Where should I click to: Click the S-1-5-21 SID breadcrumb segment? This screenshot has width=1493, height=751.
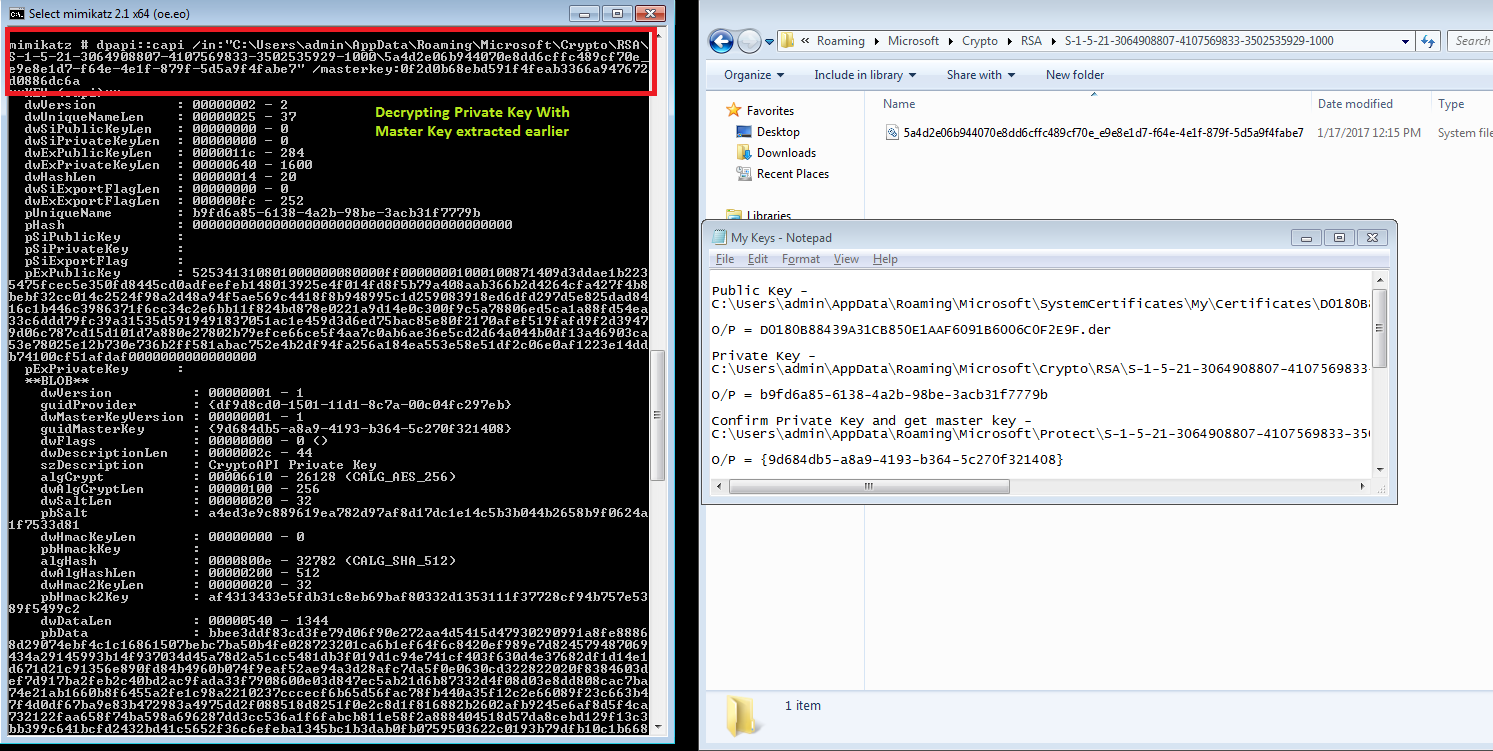click(x=1198, y=41)
